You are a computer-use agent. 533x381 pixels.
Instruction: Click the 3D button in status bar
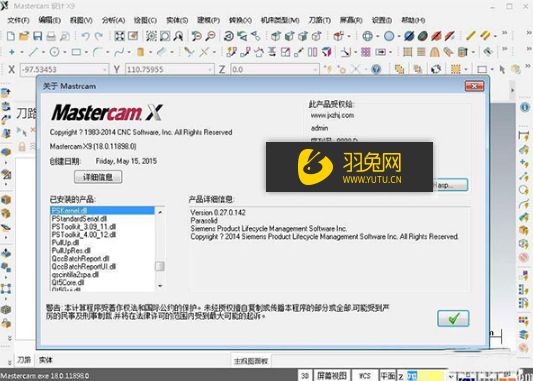[305, 376]
